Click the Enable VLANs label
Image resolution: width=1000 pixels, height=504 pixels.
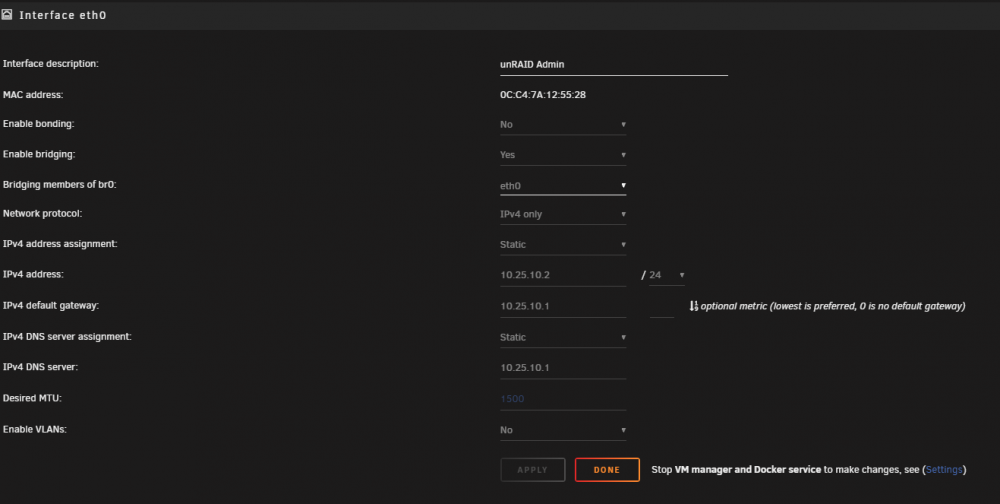(x=34, y=429)
